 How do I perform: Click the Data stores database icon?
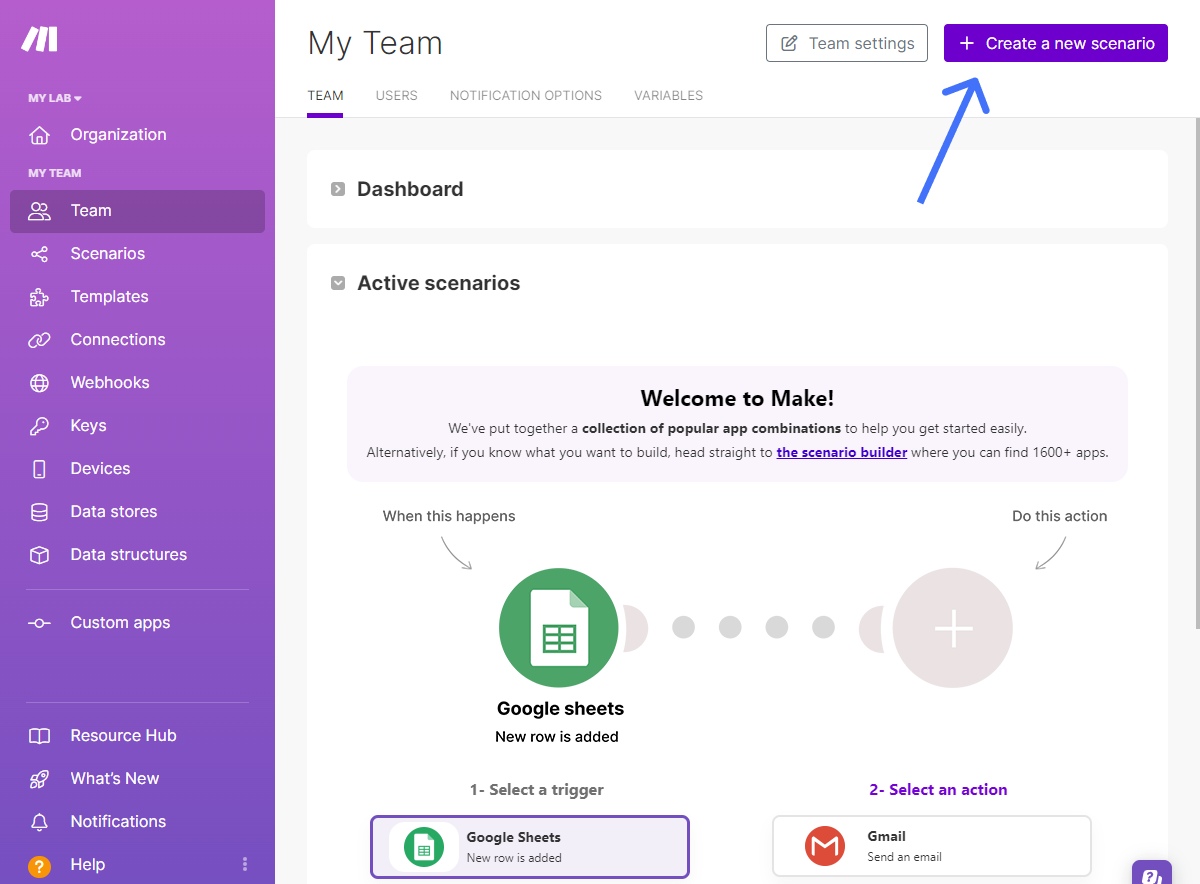39,512
